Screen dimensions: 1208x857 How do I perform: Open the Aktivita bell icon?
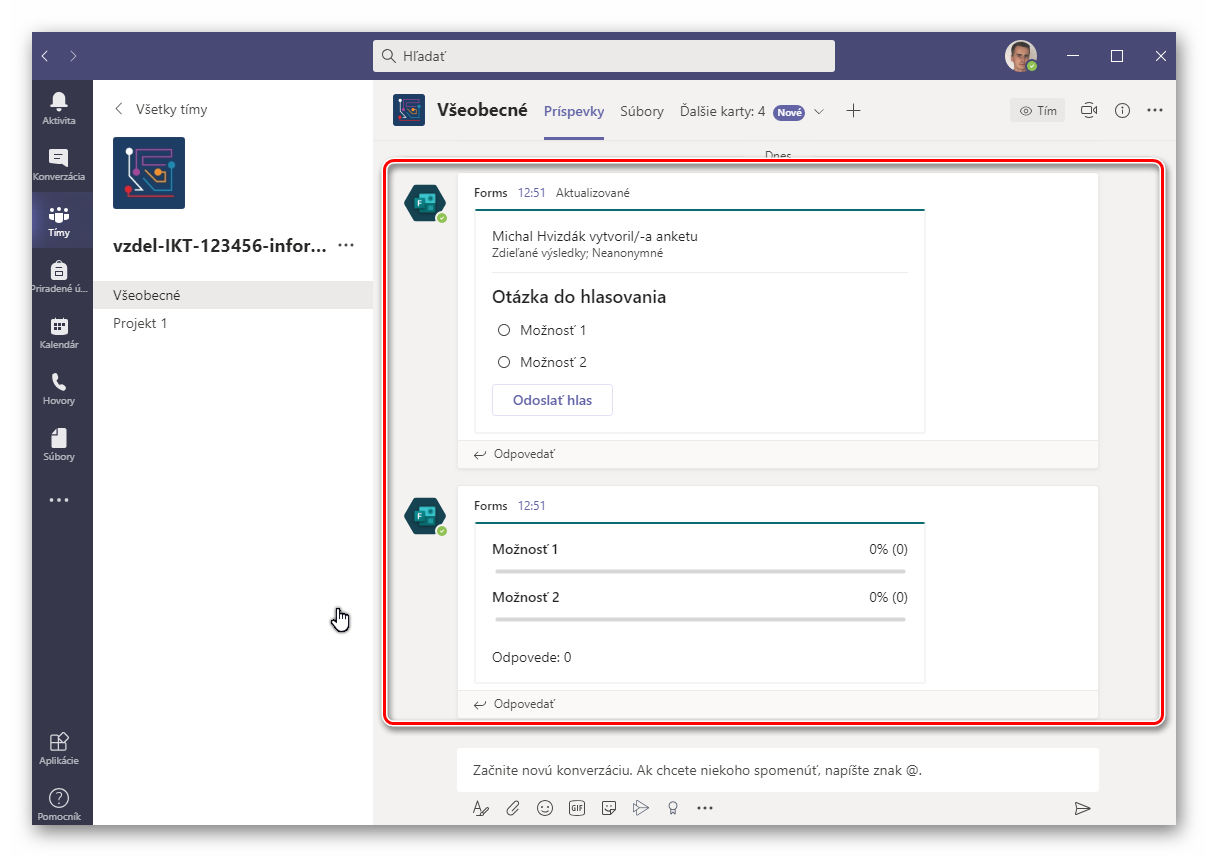59,107
